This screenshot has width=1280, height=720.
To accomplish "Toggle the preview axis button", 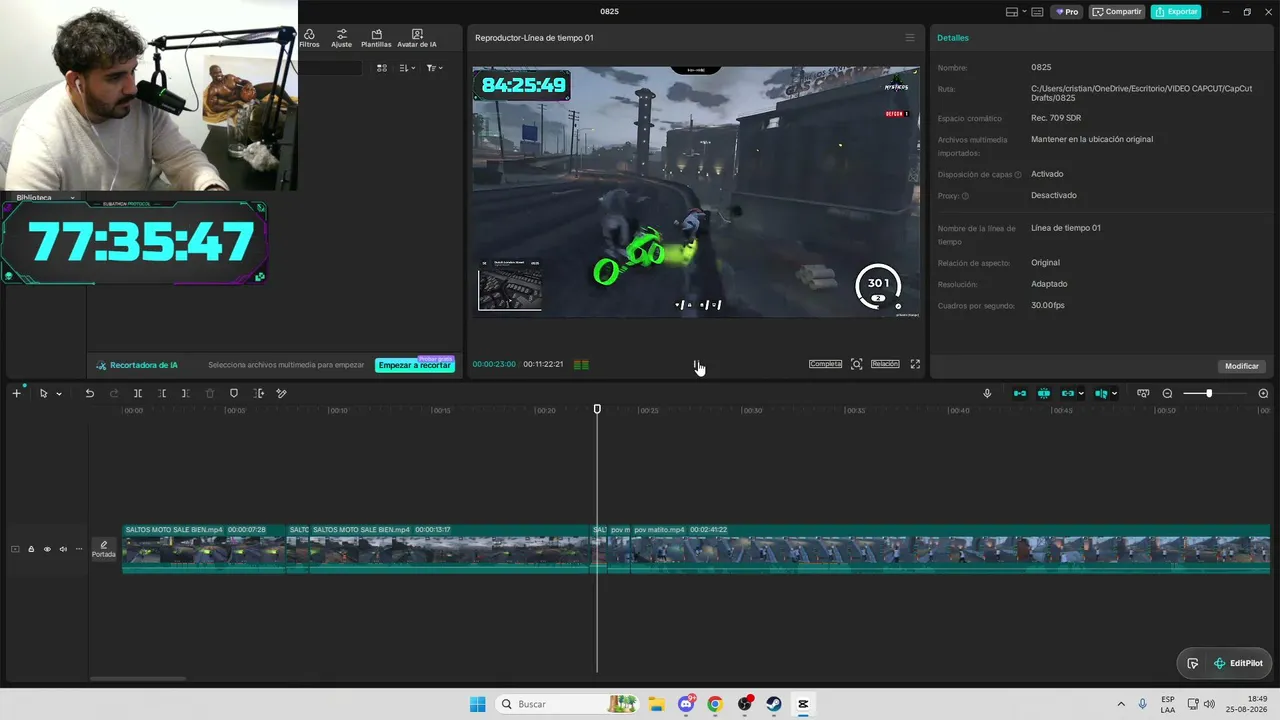I will pos(1101,393).
